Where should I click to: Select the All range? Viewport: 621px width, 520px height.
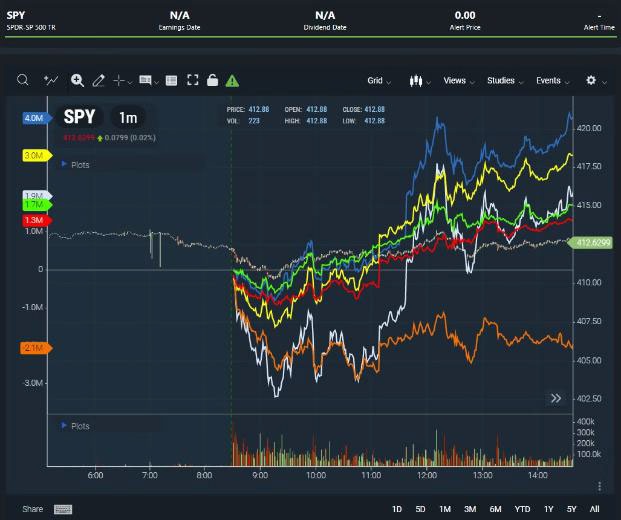594,509
